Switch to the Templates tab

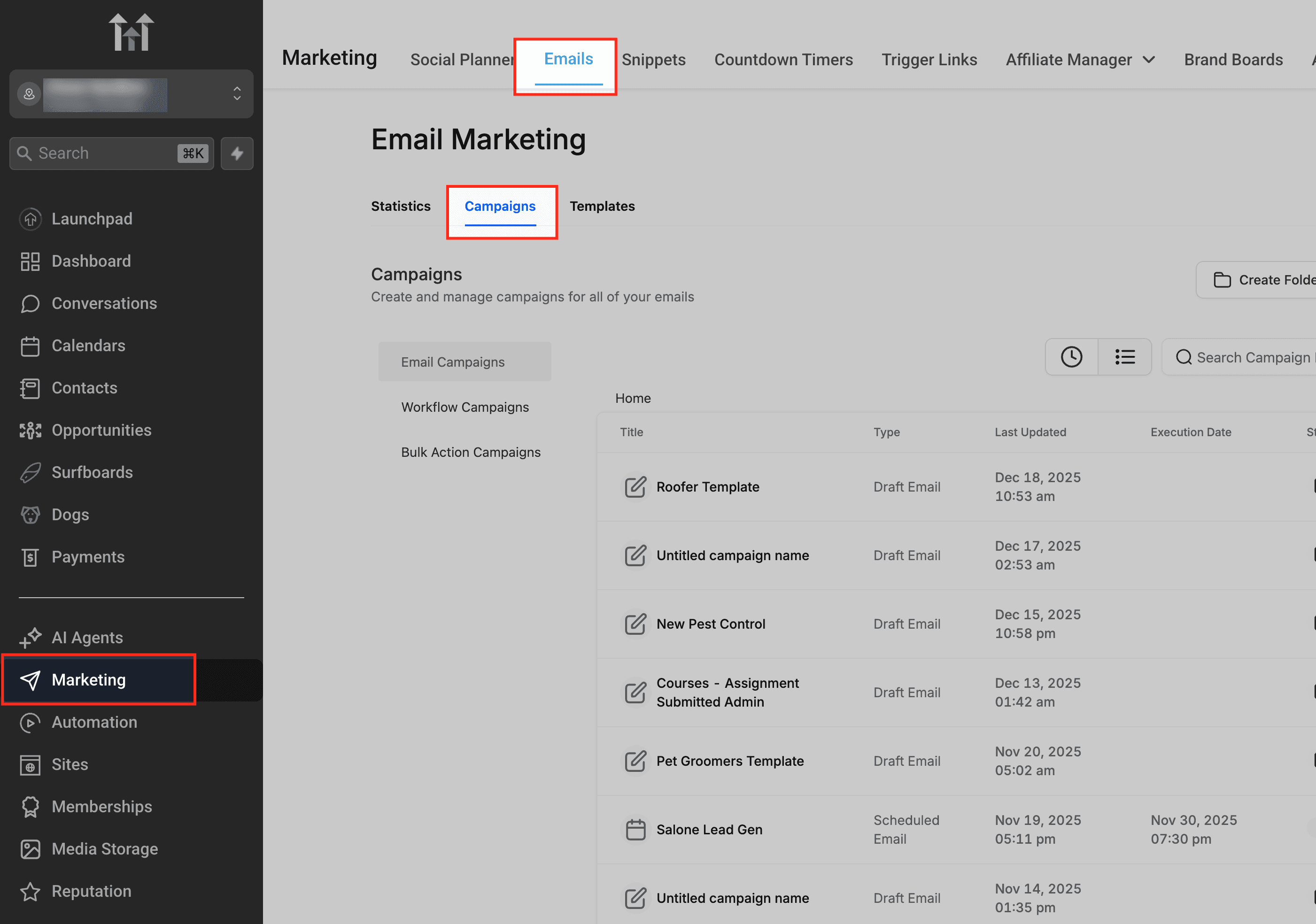[603, 206]
